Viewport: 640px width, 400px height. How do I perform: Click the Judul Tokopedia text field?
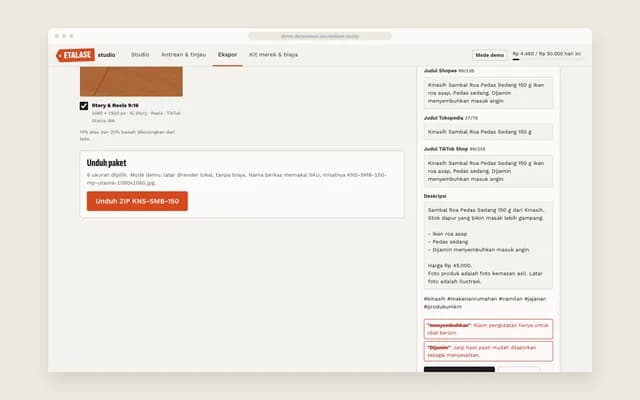click(488, 132)
